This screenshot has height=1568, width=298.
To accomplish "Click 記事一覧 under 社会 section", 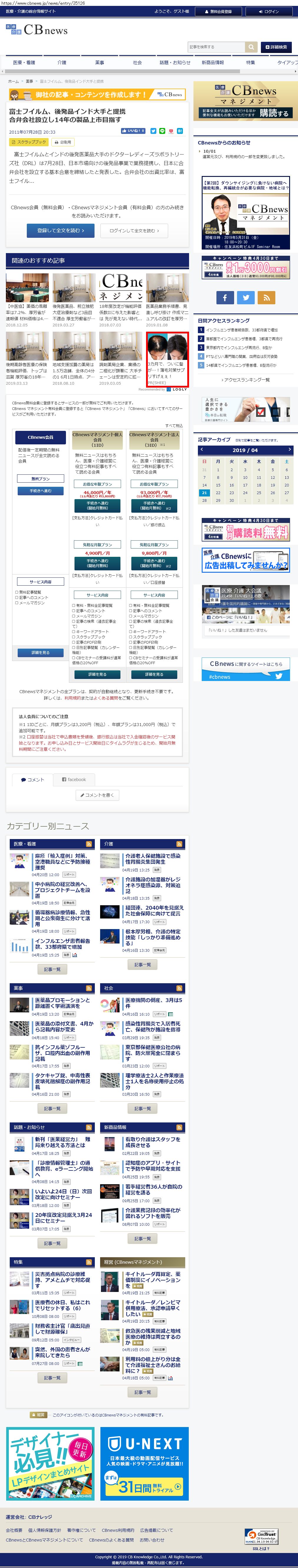I will coord(143,1108).
